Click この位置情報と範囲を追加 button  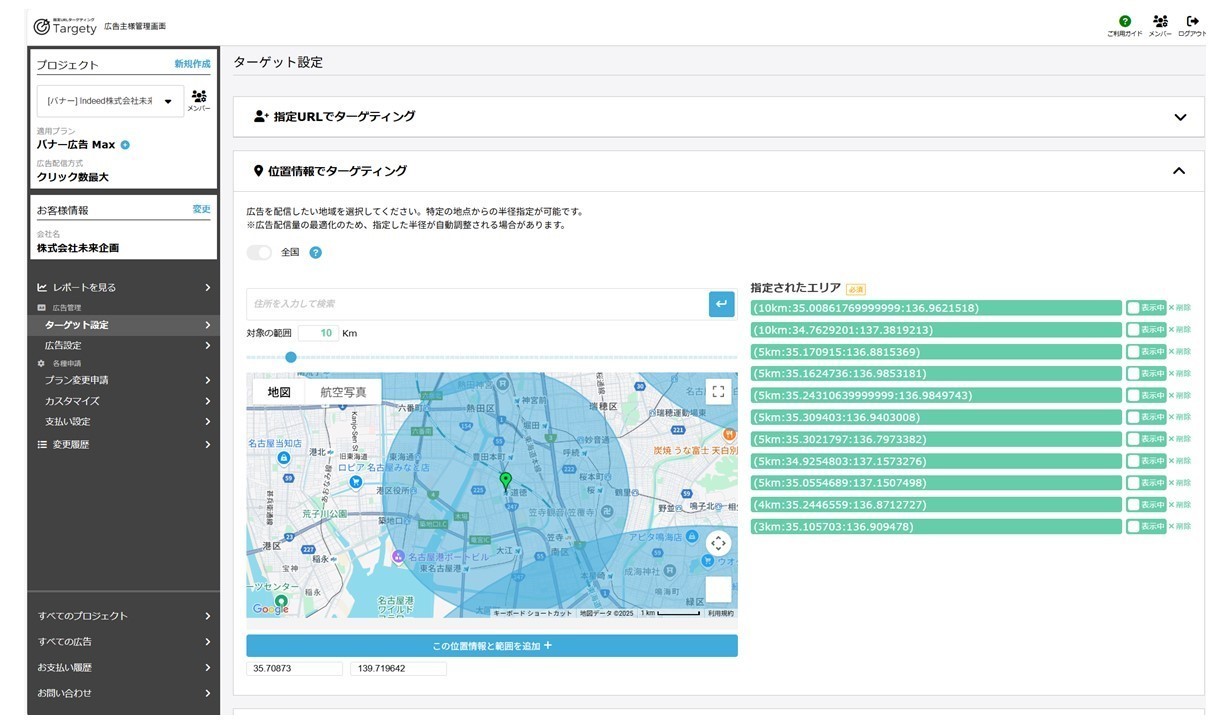coord(492,646)
